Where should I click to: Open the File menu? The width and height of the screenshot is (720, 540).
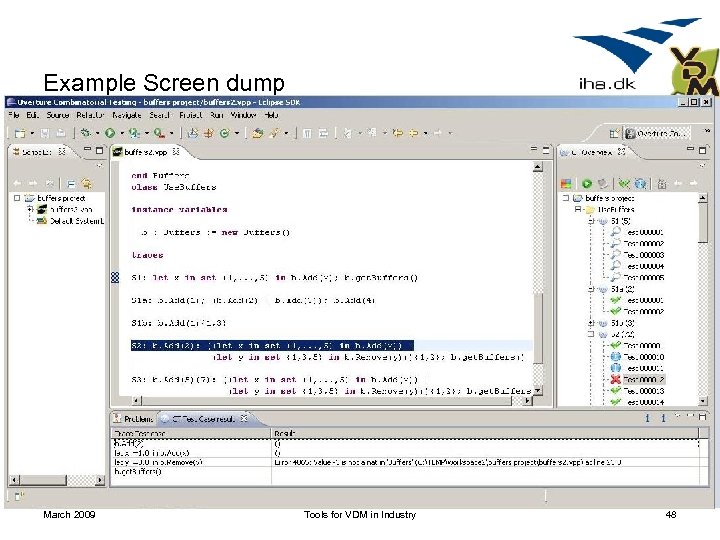14,115
